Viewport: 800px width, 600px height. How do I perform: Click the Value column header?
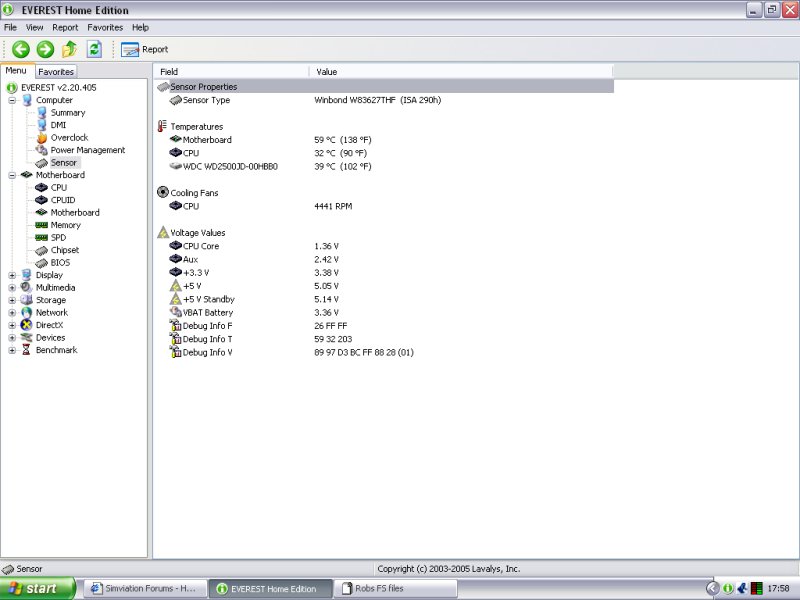[327, 72]
